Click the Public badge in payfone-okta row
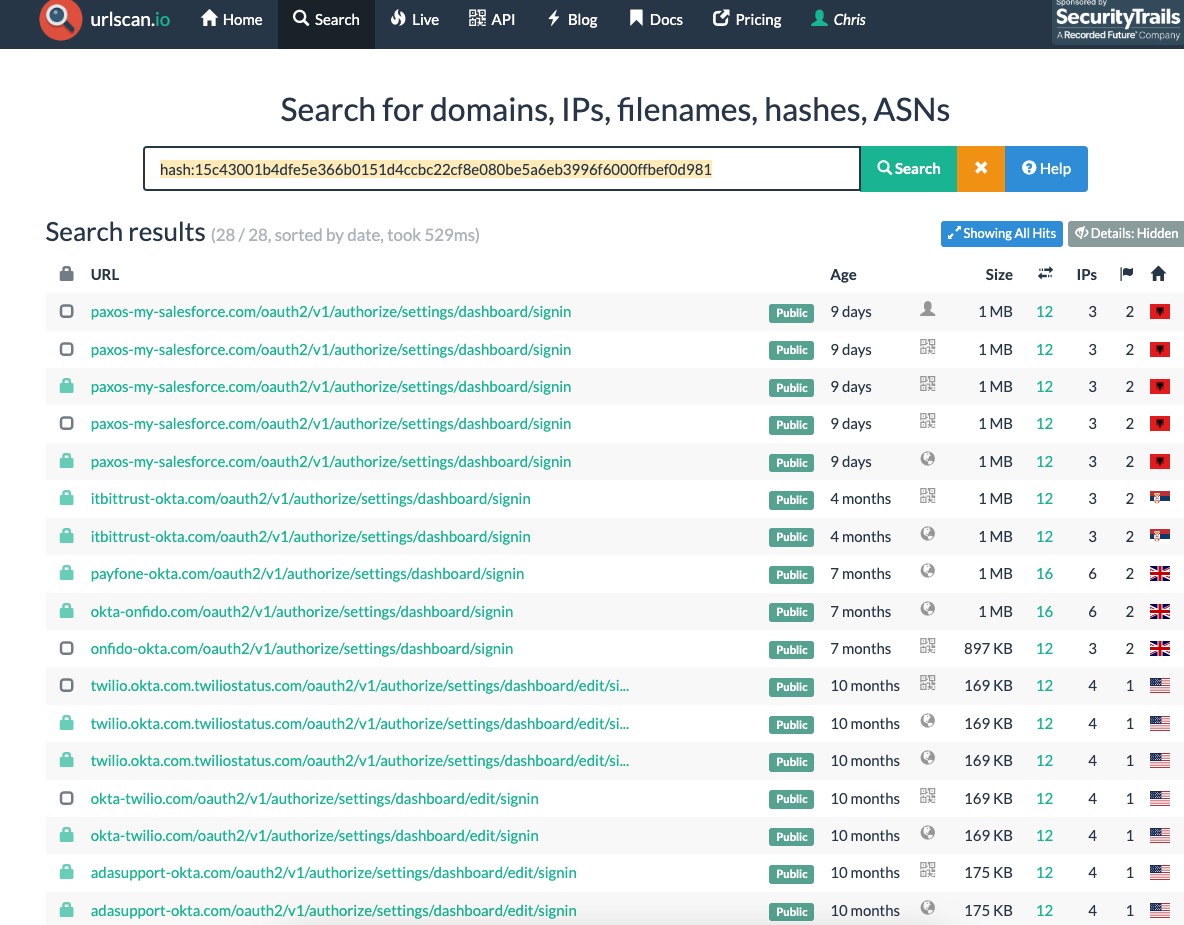1184x925 pixels. [791, 575]
